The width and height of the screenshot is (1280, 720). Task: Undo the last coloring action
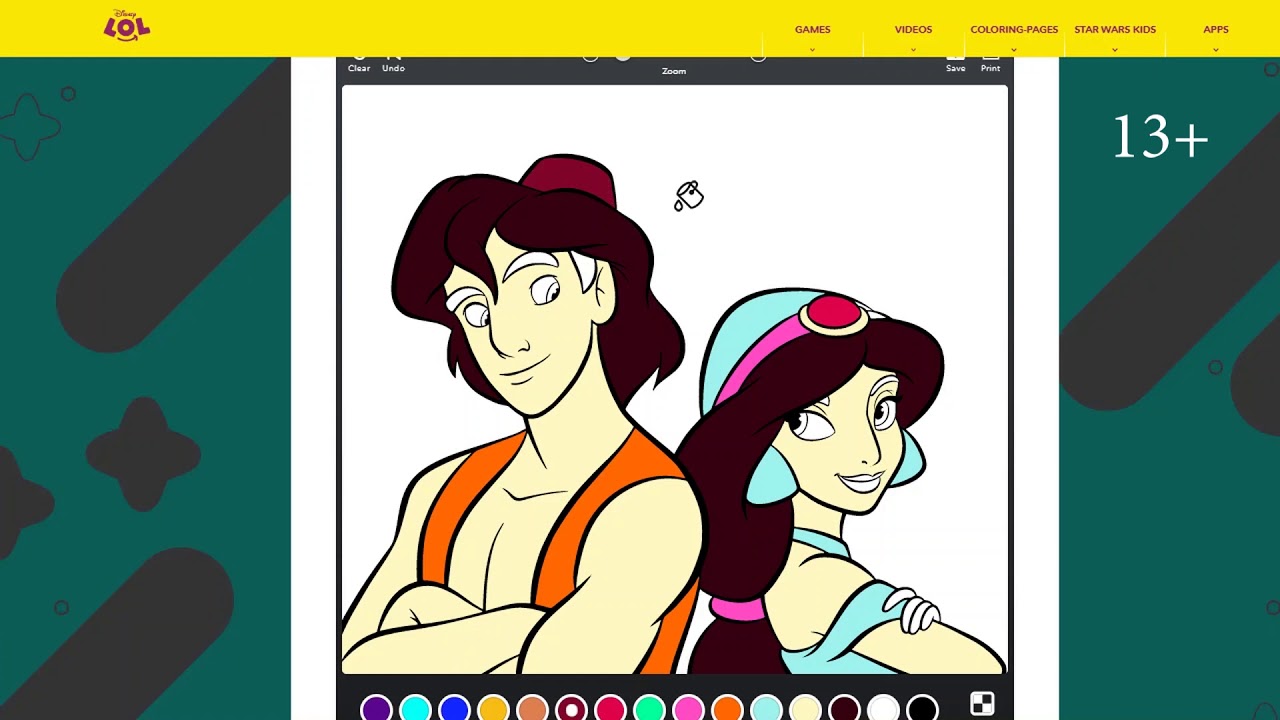[x=393, y=64]
